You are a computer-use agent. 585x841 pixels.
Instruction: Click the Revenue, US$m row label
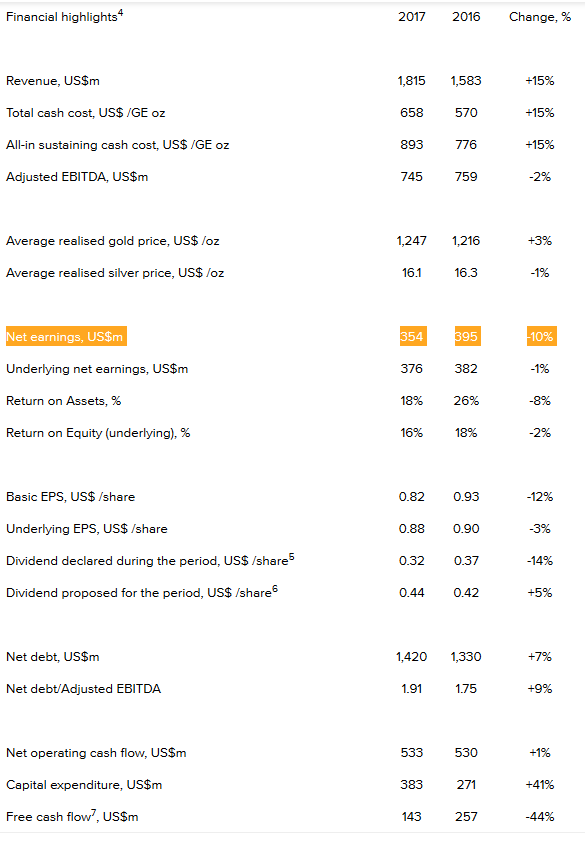53,81
